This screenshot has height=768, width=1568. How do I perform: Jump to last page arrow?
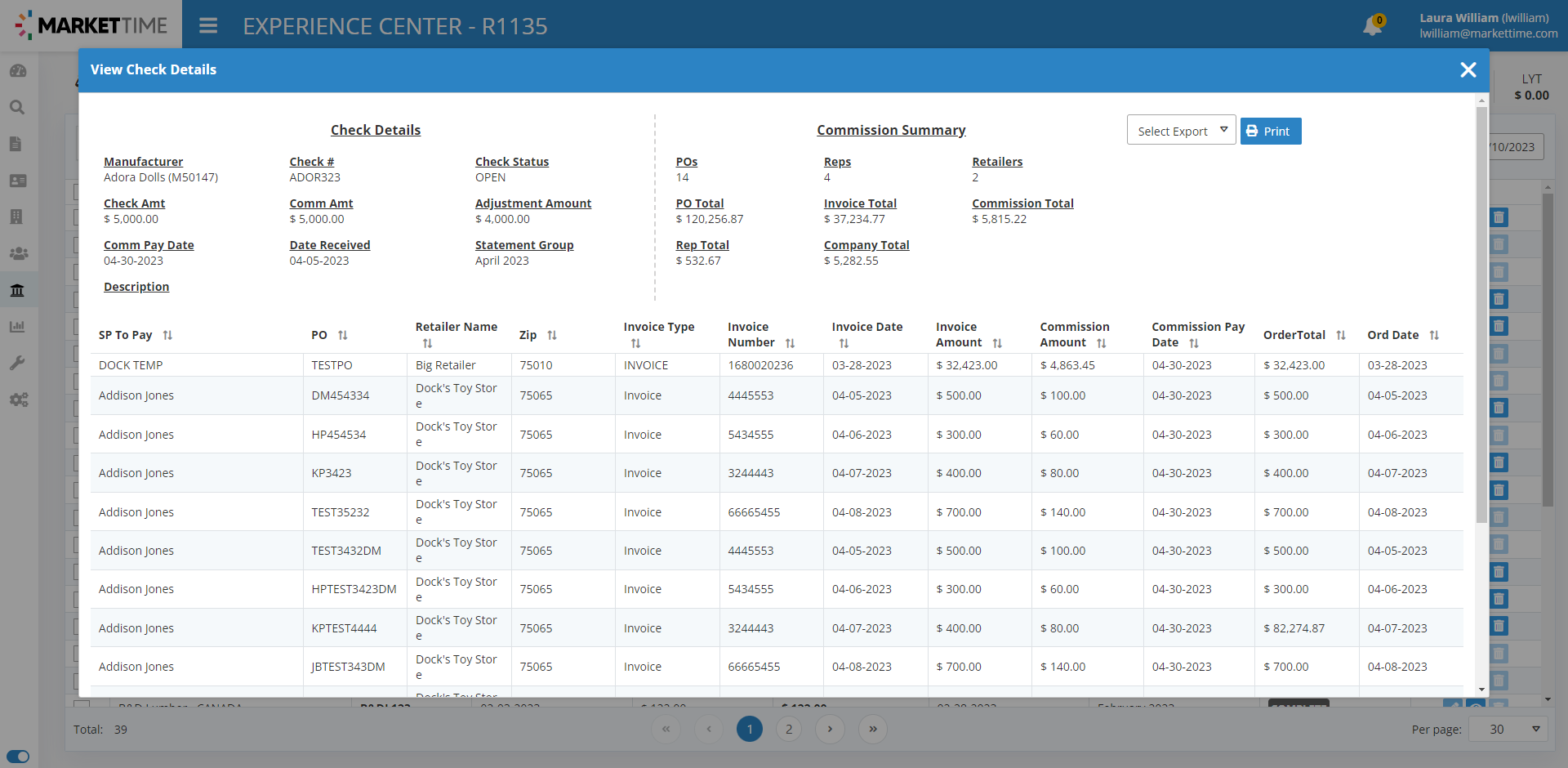point(872,729)
